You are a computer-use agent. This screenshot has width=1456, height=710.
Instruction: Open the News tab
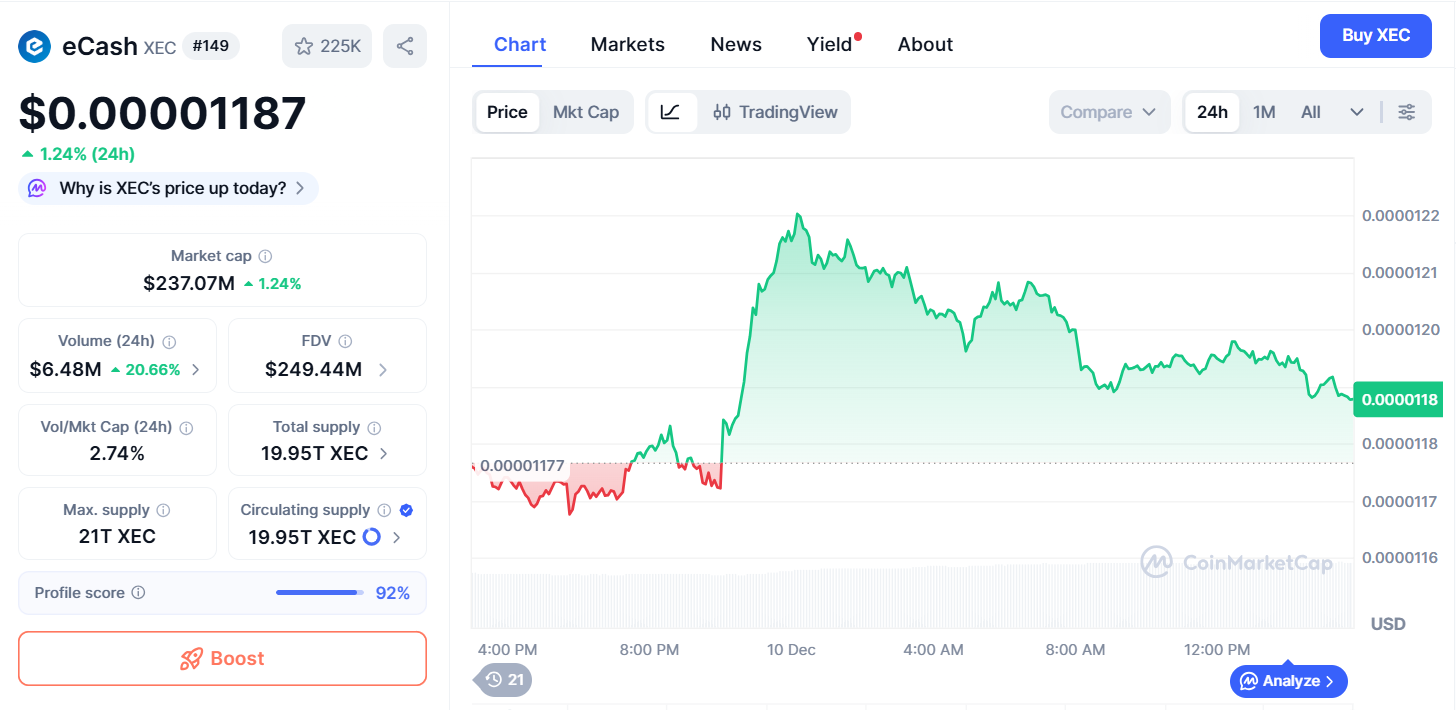pyautogui.click(x=735, y=44)
